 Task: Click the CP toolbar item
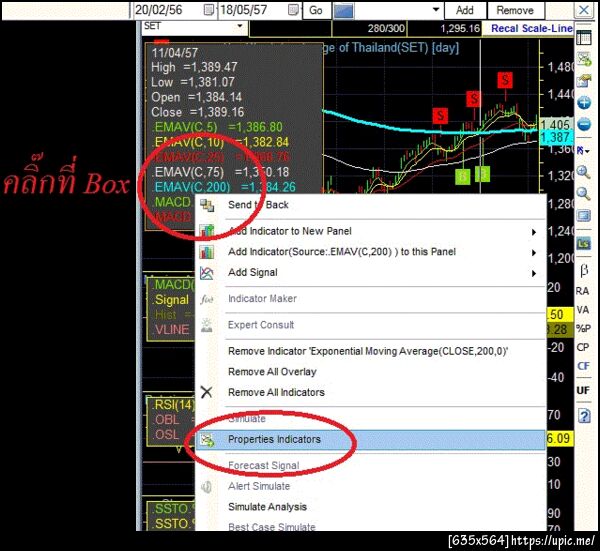click(583, 347)
